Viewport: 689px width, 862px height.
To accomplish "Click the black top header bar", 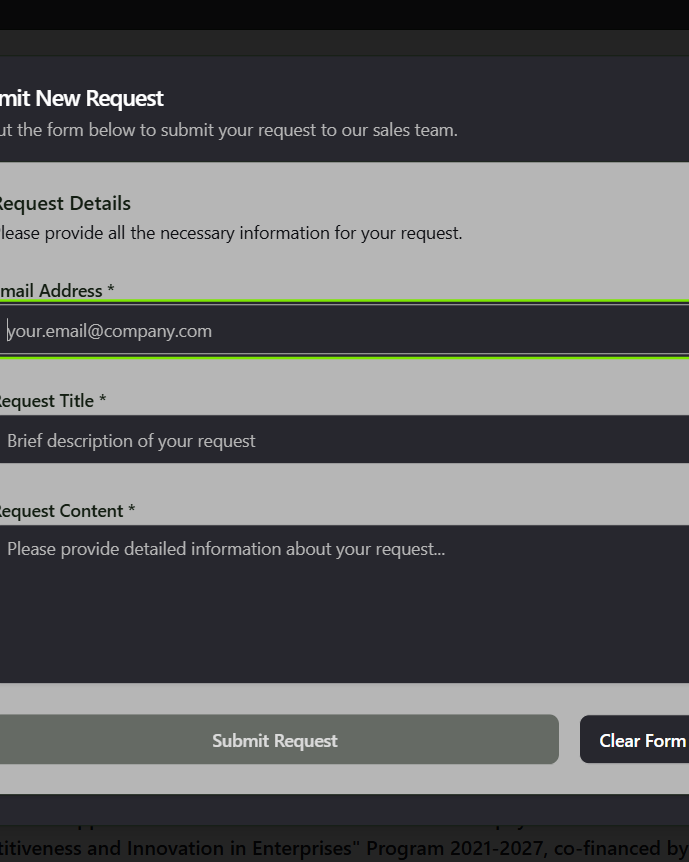I will (x=344, y=14).
